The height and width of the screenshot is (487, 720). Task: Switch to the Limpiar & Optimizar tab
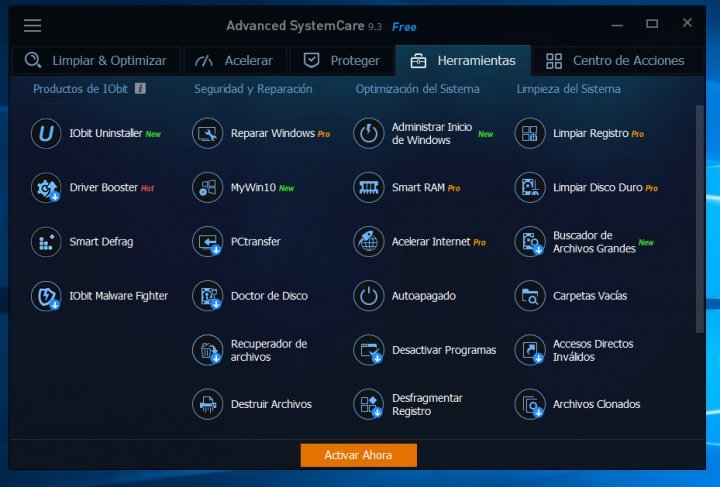coord(96,61)
